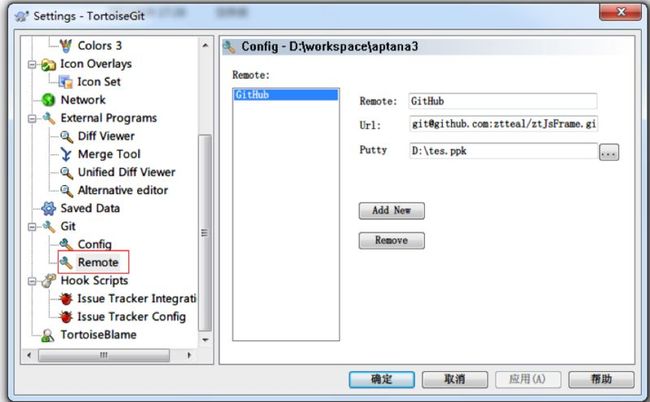This screenshot has width=650, height=402.
Task: Click the External Programs wrench icon
Action: coord(49,119)
